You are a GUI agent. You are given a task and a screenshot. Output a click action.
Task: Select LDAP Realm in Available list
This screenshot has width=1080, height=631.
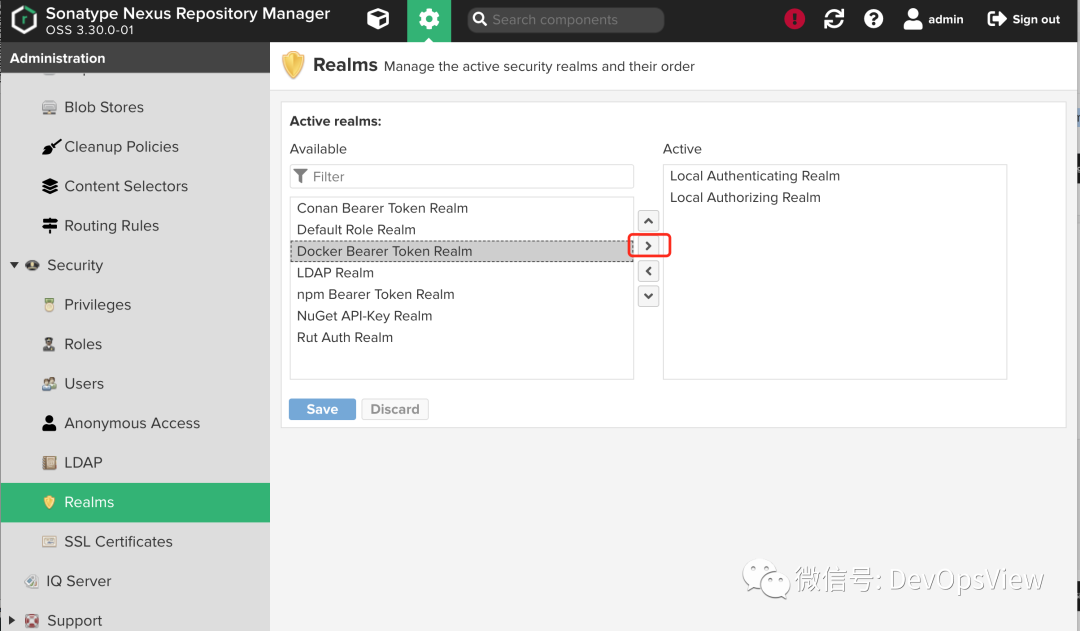coord(461,273)
